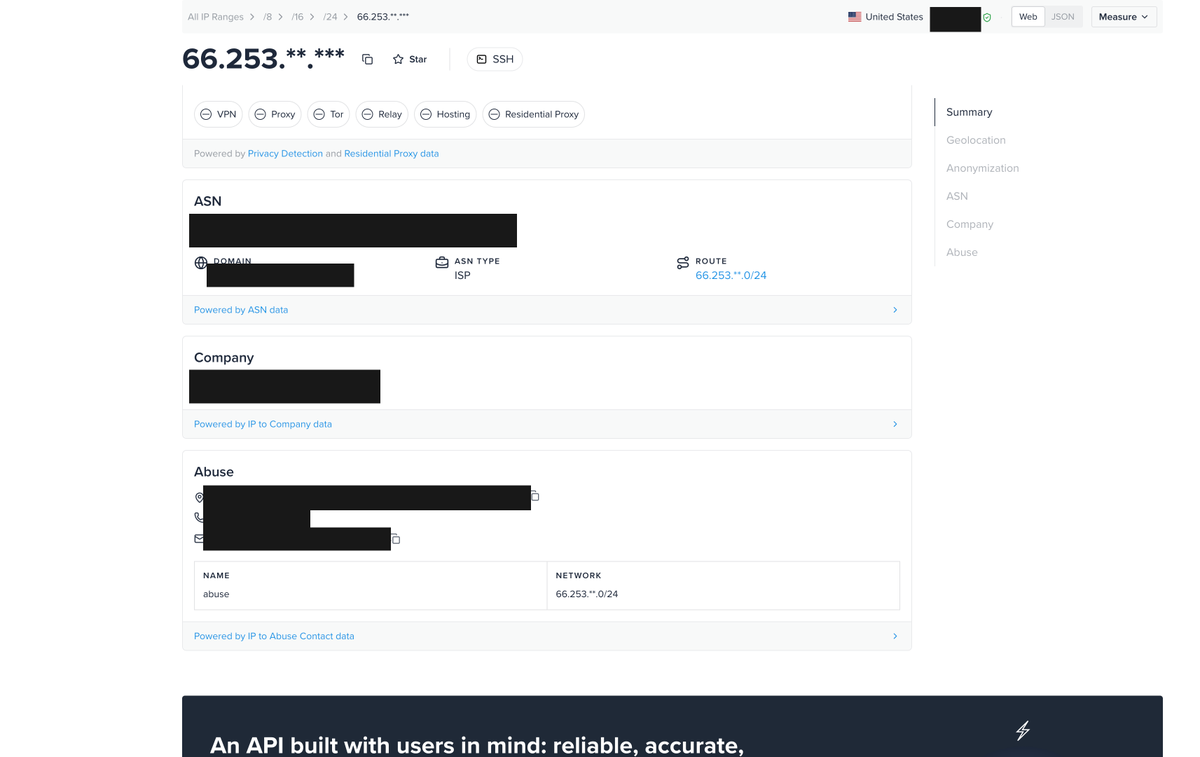The width and height of the screenshot is (1200, 757).
Task: Click the green shield icon in header
Action: click(987, 17)
